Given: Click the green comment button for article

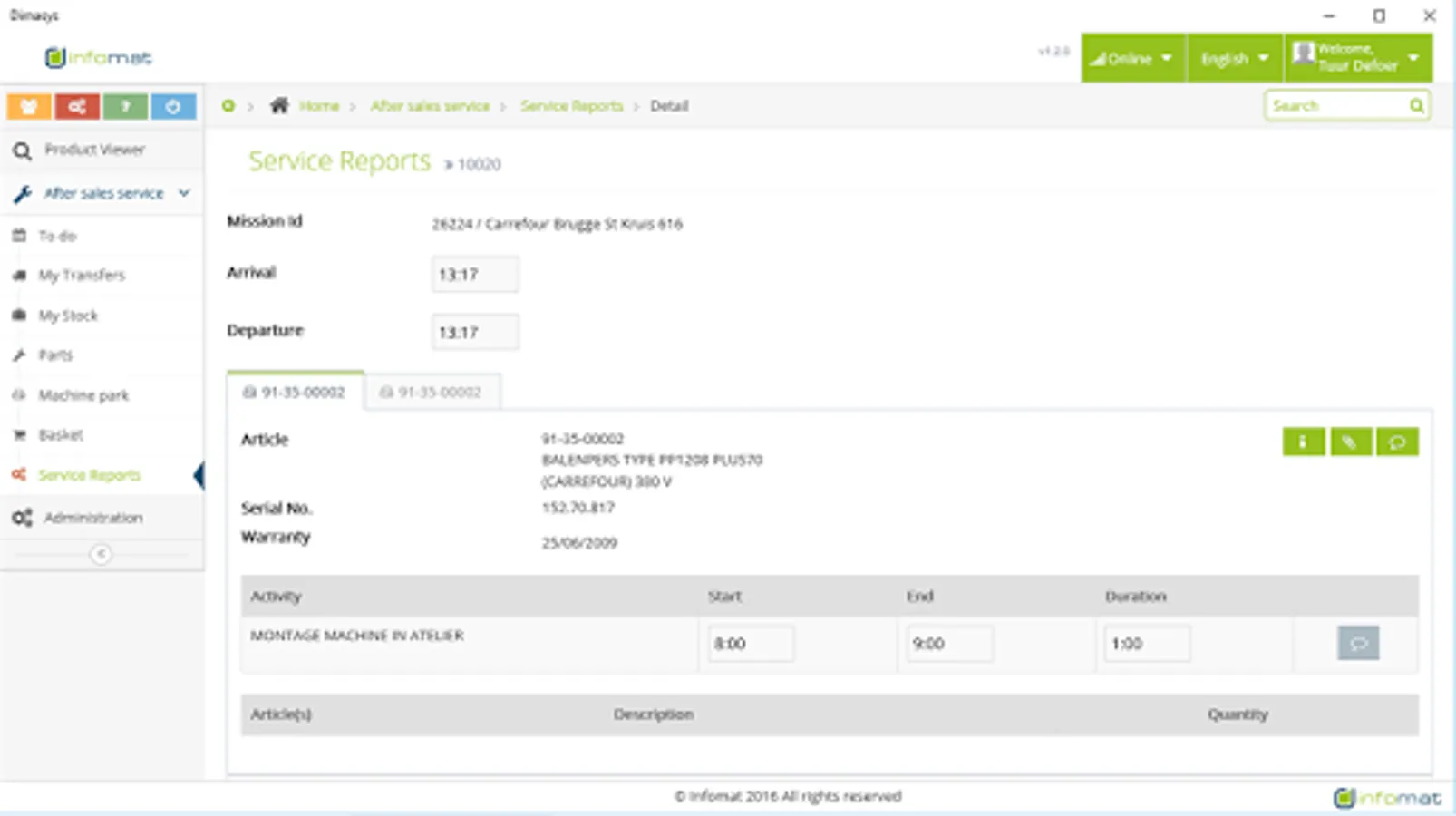Looking at the screenshot, I should point(1397,442).
